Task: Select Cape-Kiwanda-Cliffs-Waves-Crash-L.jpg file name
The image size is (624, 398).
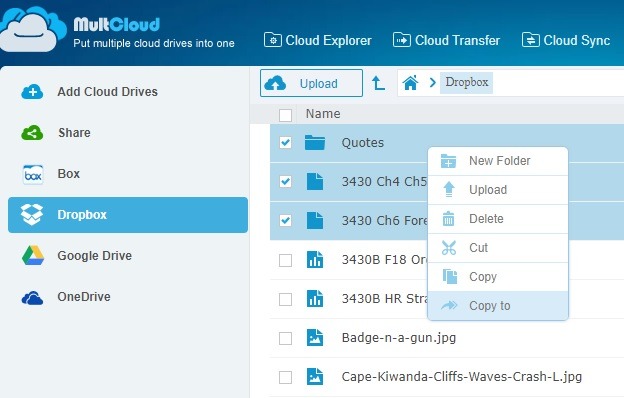Action: point(462,377)
